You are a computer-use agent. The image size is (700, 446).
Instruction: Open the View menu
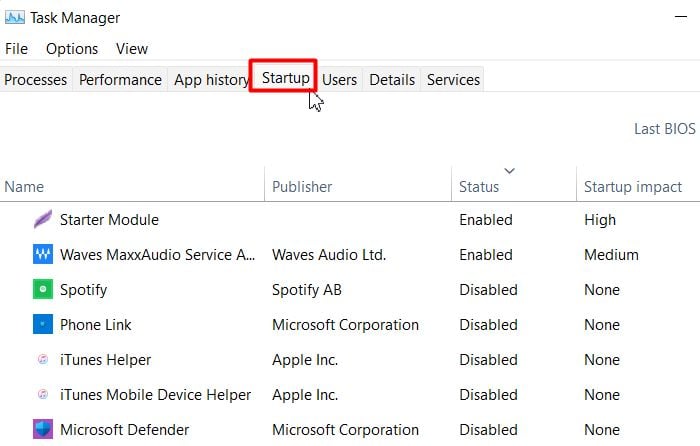tap(132, 49)
